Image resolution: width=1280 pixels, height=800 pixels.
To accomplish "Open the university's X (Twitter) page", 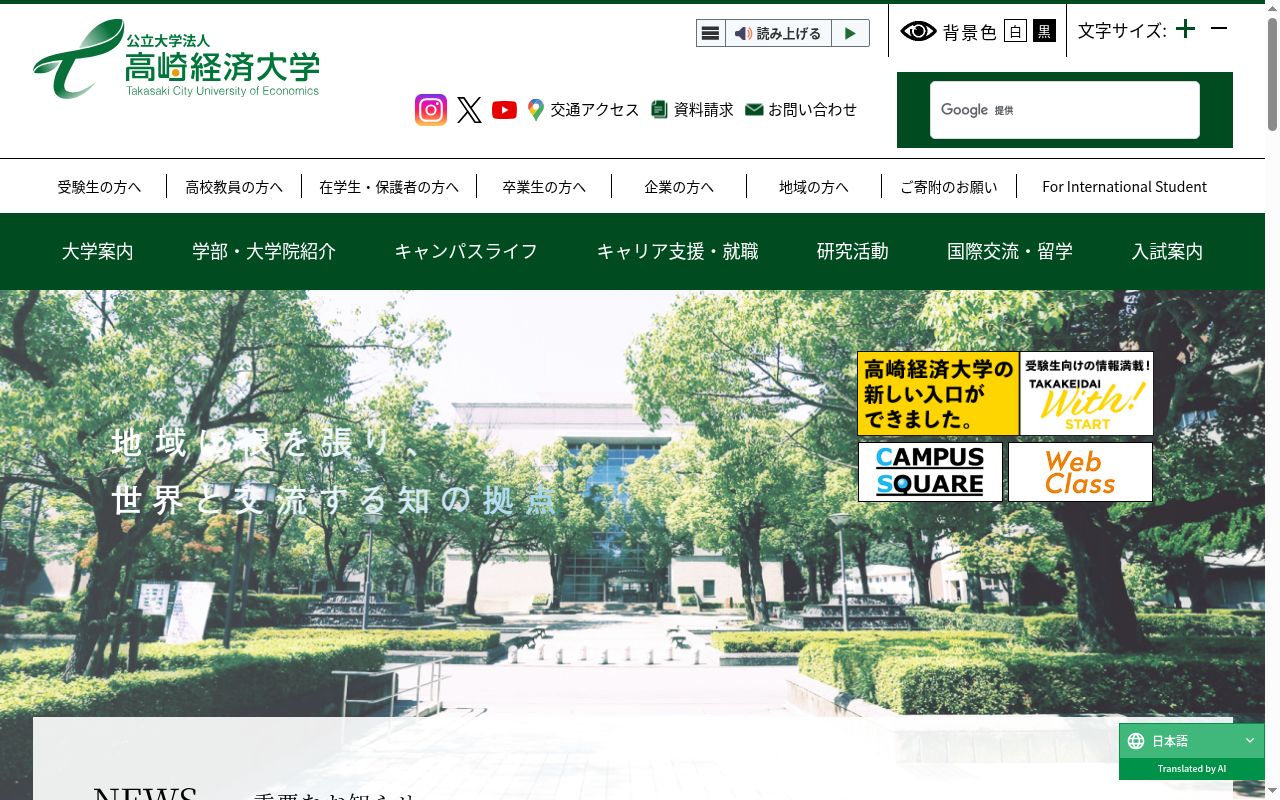I will click(x=469, y=110).
